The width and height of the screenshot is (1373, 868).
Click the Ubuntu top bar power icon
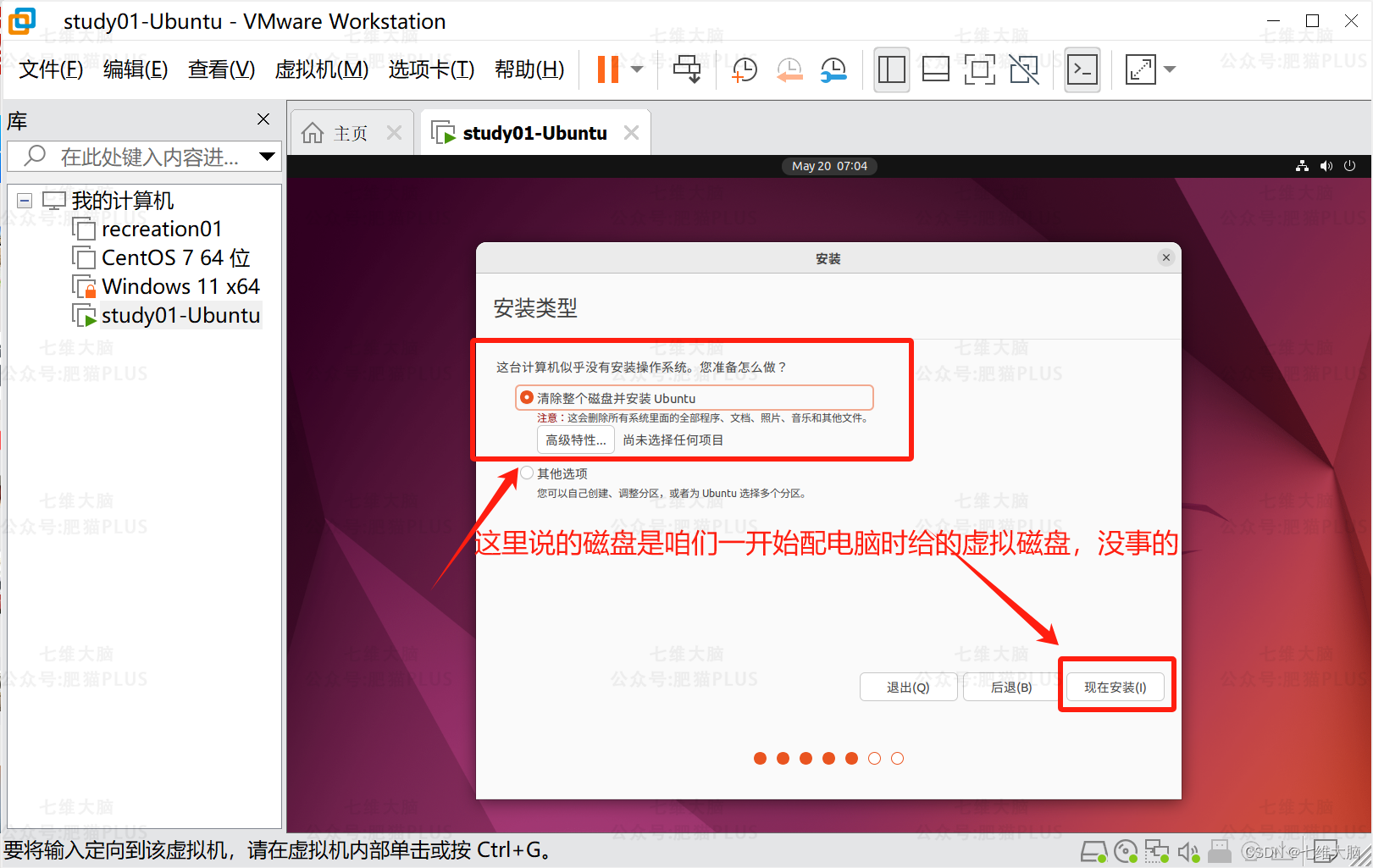coord(1349,166)
